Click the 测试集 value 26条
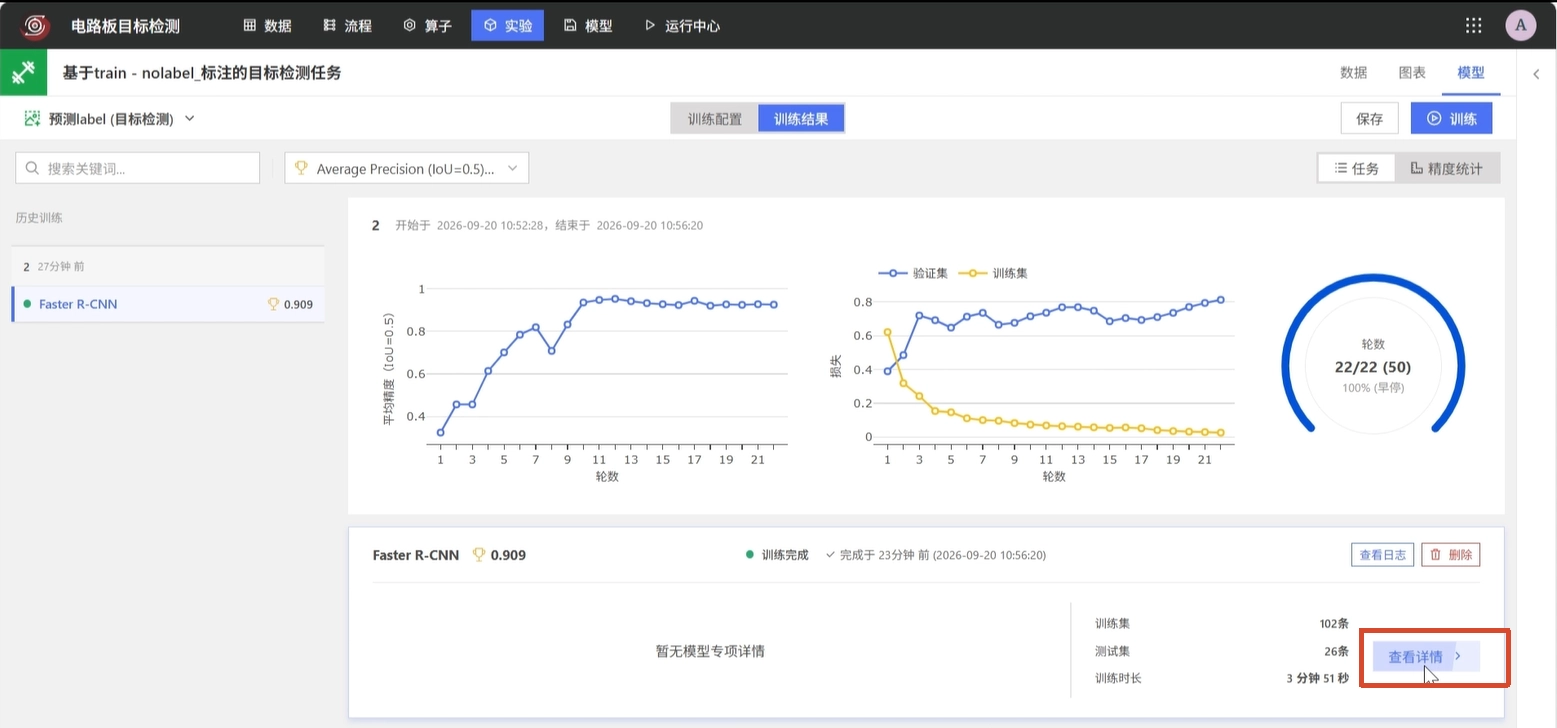This screenshot has width=1557, height=728. [x=1337, y=651]
